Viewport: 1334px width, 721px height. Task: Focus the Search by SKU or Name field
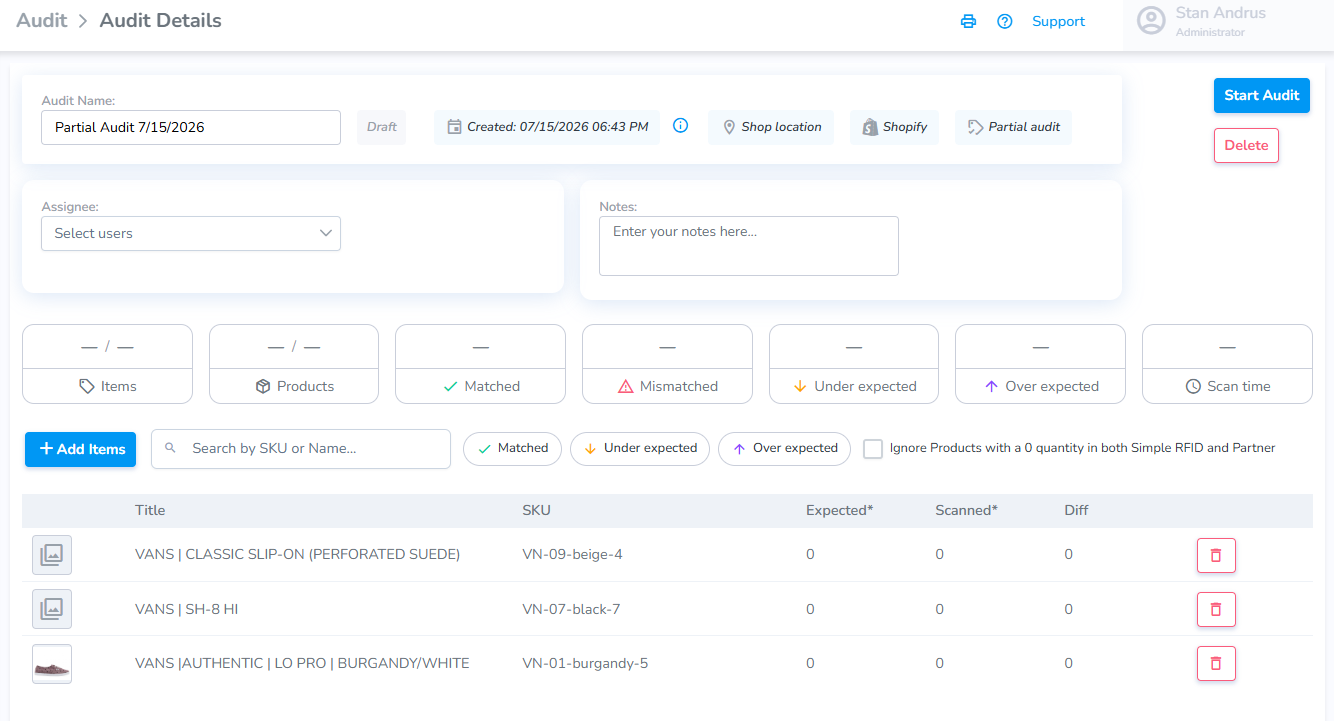(x=301, y=449)
